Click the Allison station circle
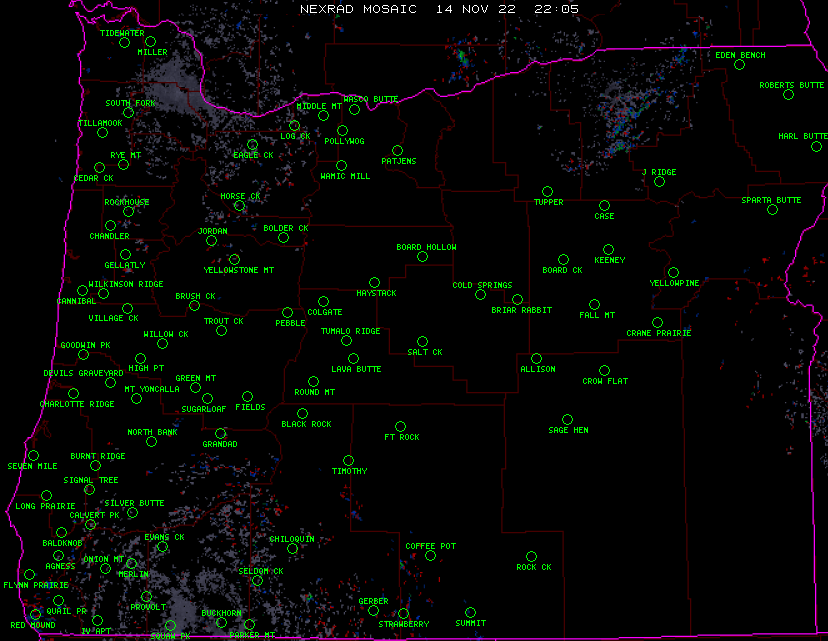 click(x=536, y=358)
